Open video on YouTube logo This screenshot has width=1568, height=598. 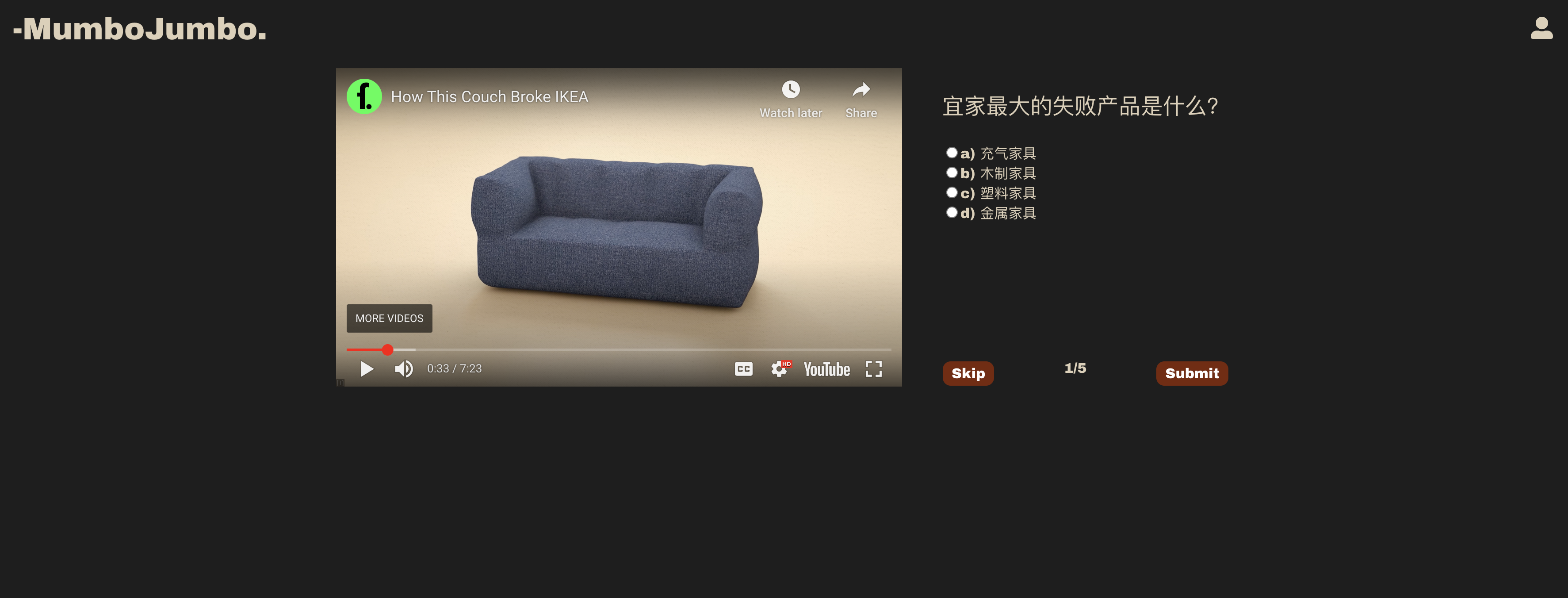click(x=826, y=369)
